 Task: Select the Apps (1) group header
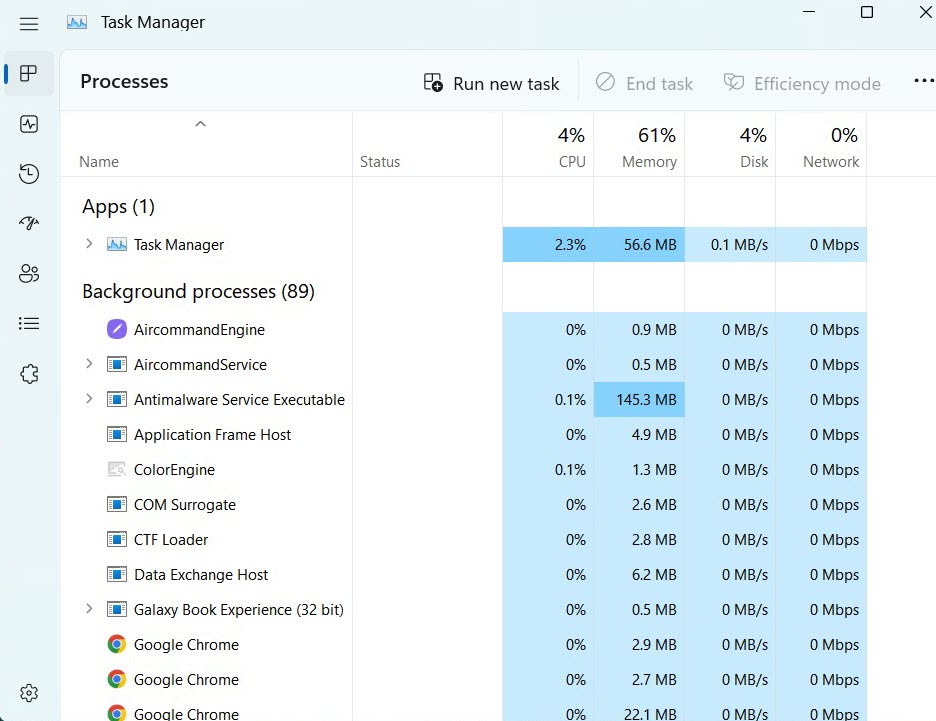pos(118,207)
